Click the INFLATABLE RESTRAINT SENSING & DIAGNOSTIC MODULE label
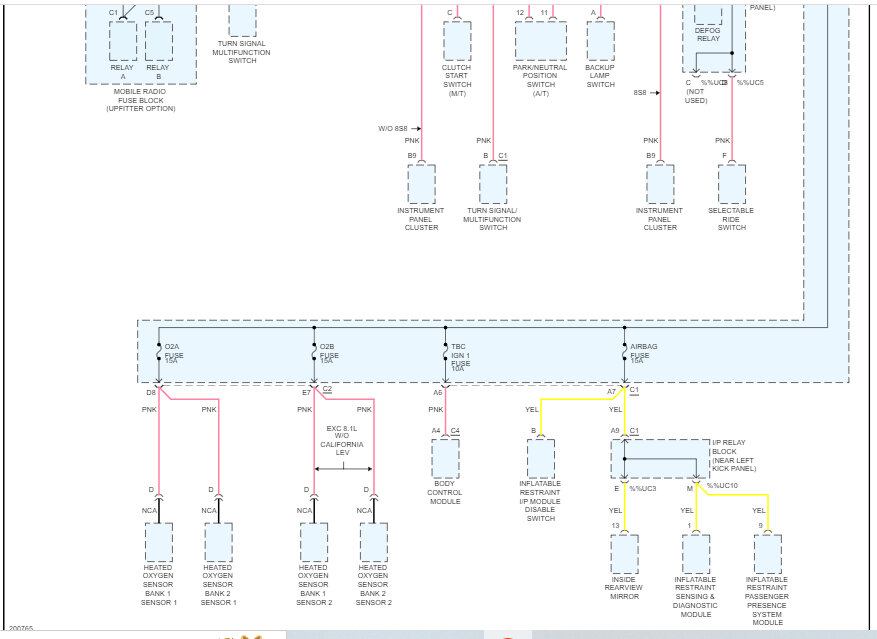The image size is (877, 639). (x=695, y=597)
